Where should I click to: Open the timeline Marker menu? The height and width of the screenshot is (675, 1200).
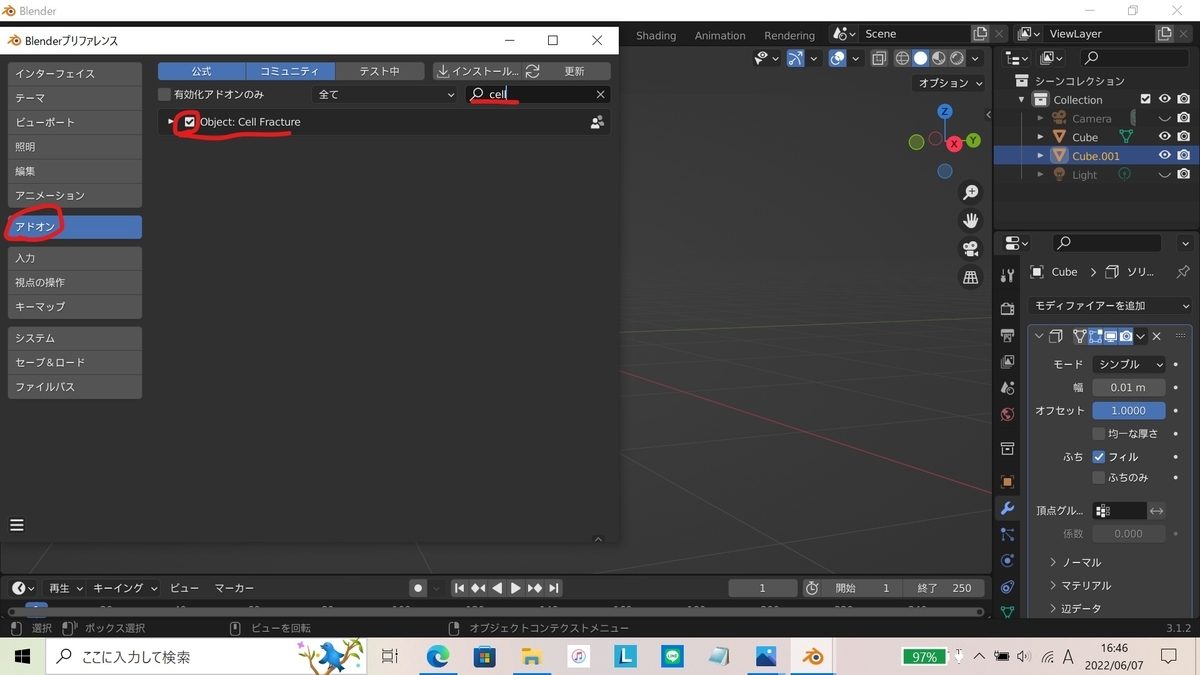point(235,588)
